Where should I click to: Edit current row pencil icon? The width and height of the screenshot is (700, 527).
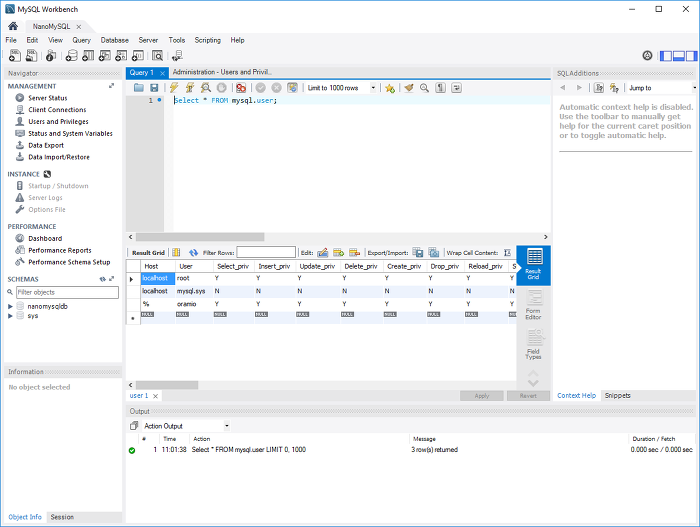point(322,253)
